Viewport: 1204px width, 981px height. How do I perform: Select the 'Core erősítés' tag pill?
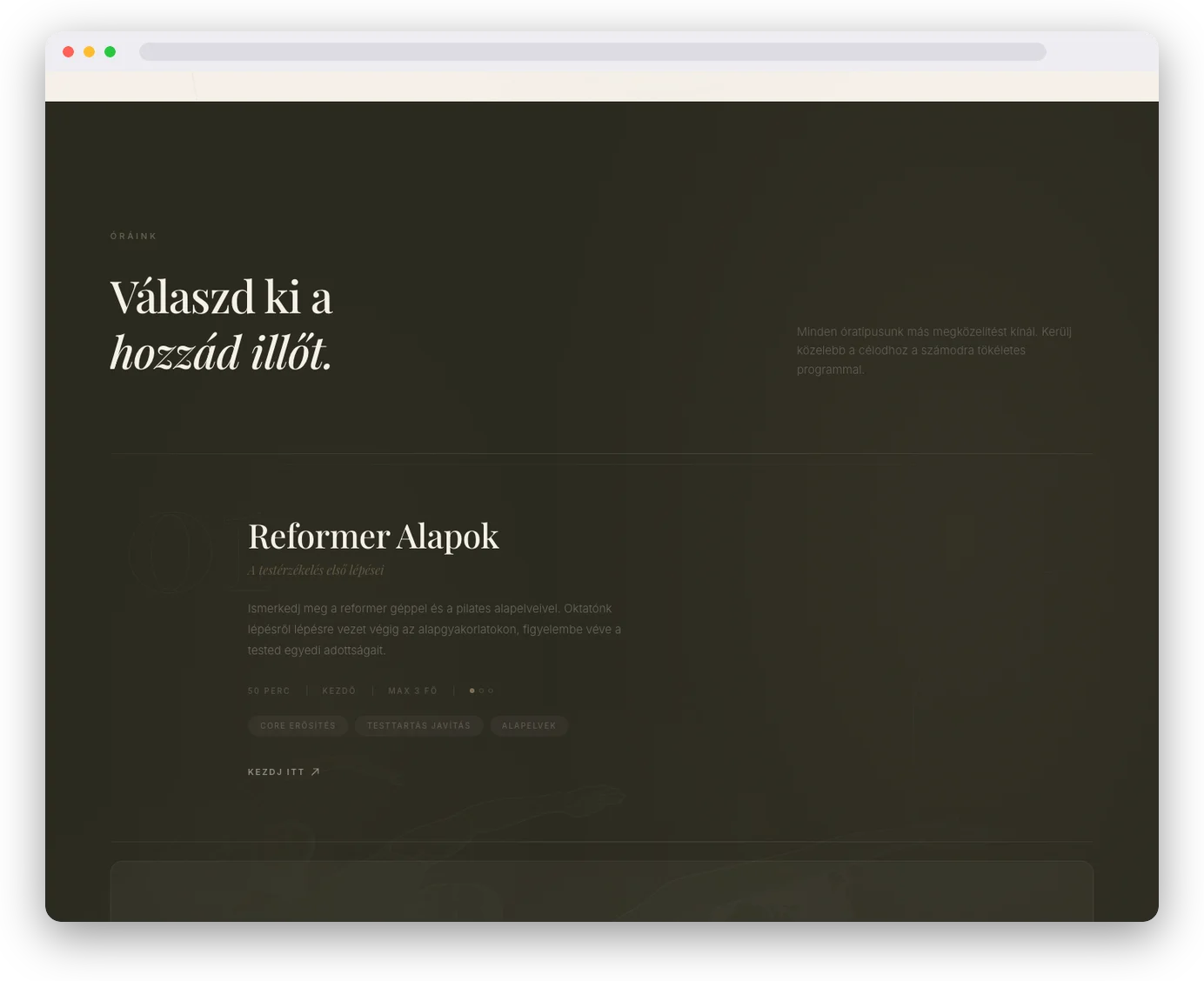pos(298,725)
